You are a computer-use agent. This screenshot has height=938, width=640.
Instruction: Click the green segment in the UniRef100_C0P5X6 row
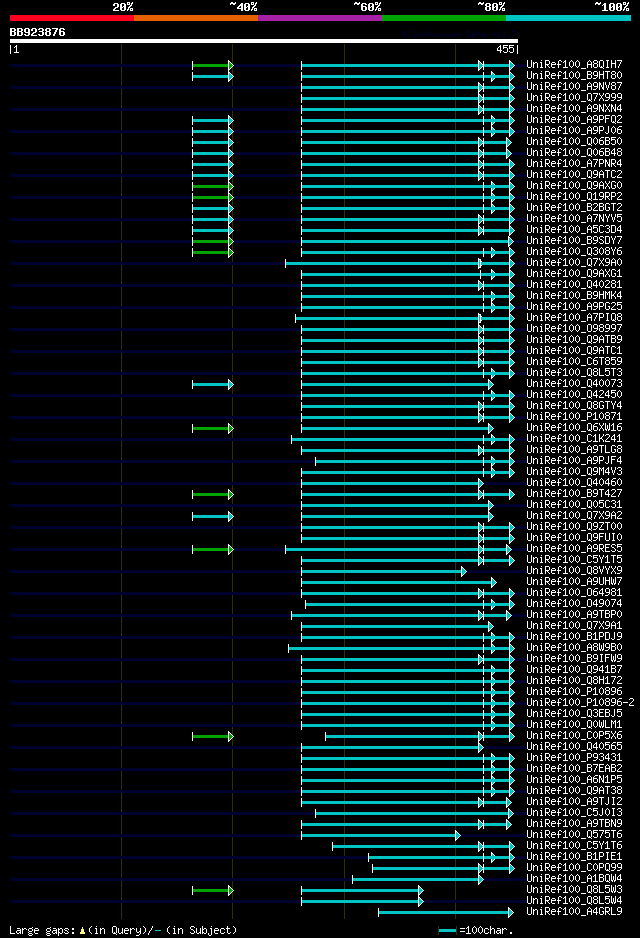(212, 736)
